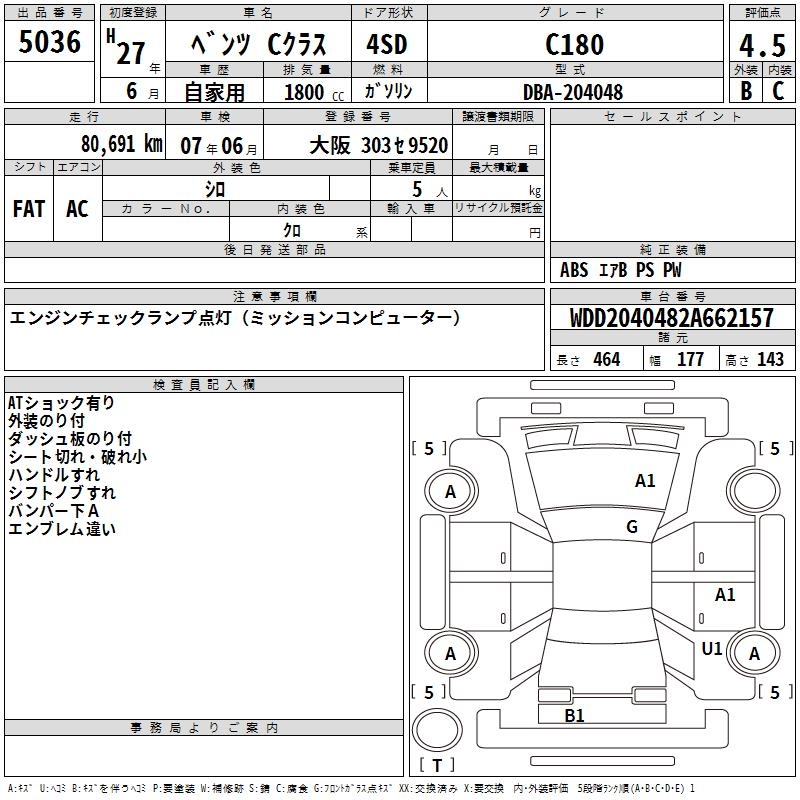This screenshot has height=800, width=800.
Task: Click the engine check lamp caution text
Action: point(235,318)
